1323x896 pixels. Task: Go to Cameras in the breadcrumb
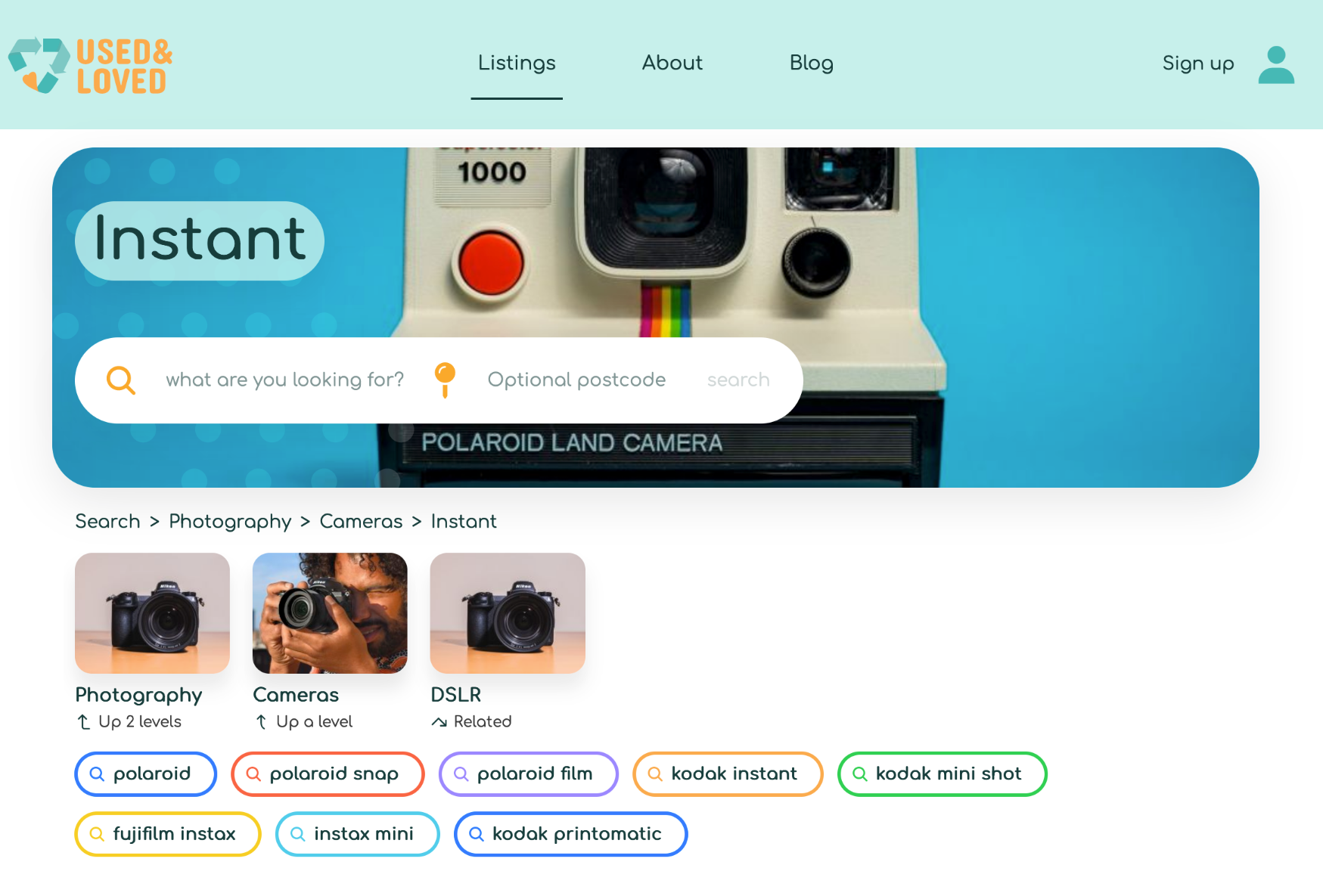click(361, 521)
